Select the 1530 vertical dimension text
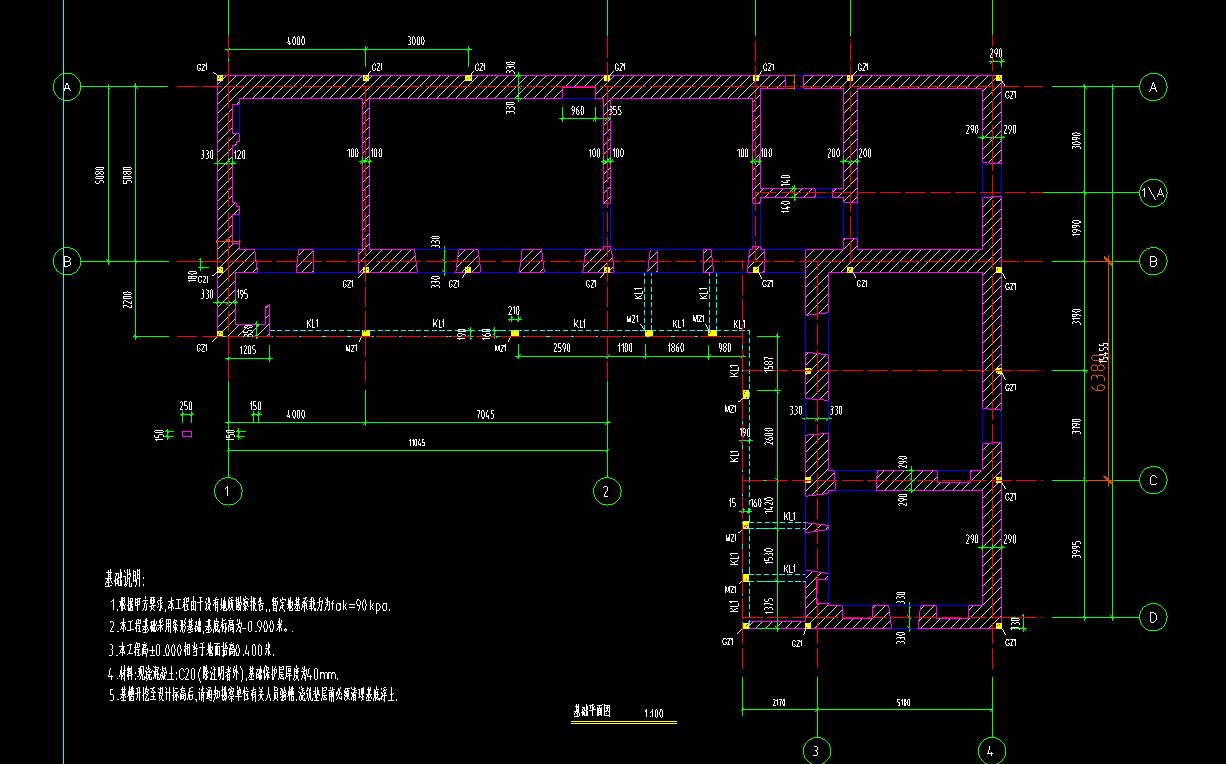Image resolution: width=1226 pixels, height=764 pixels. [x=768, y=556]
